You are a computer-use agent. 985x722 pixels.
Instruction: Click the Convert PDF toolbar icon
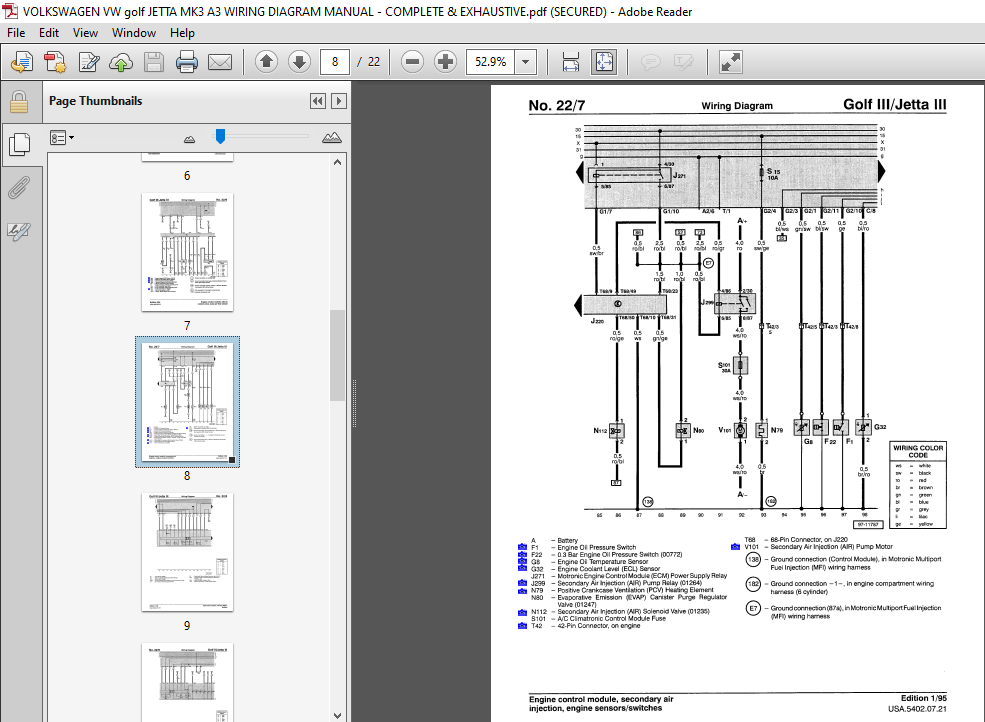click(x=55, y=62)
